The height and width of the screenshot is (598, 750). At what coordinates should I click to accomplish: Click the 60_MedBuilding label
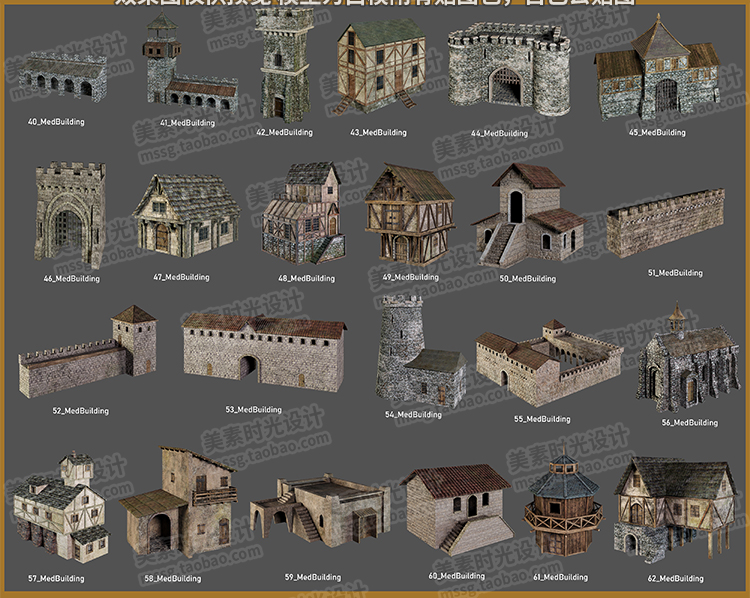[457, 576]
